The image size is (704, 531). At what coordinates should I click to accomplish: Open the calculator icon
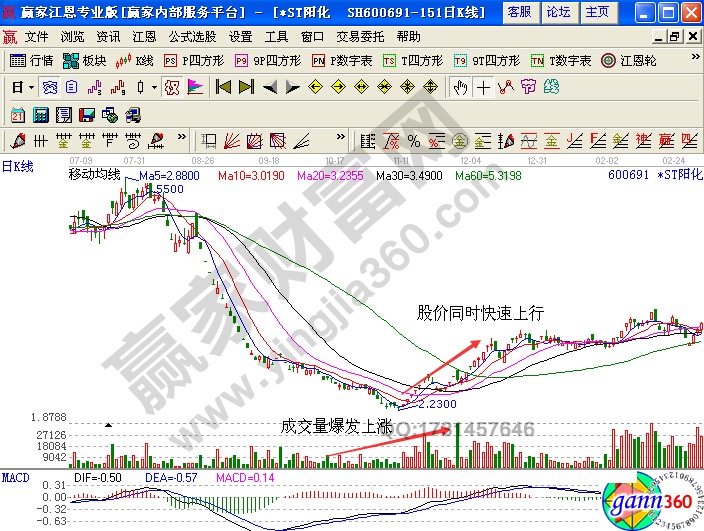click(40, 115)
